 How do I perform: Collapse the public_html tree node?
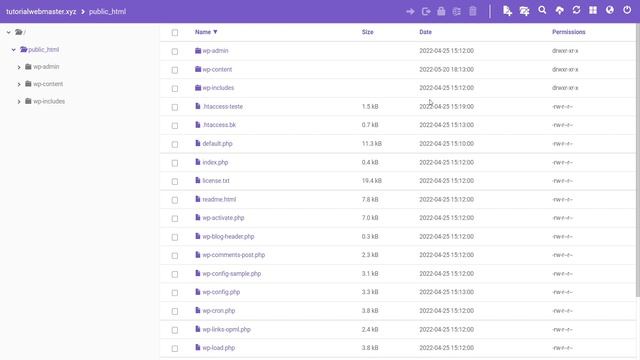coord(13,50)
